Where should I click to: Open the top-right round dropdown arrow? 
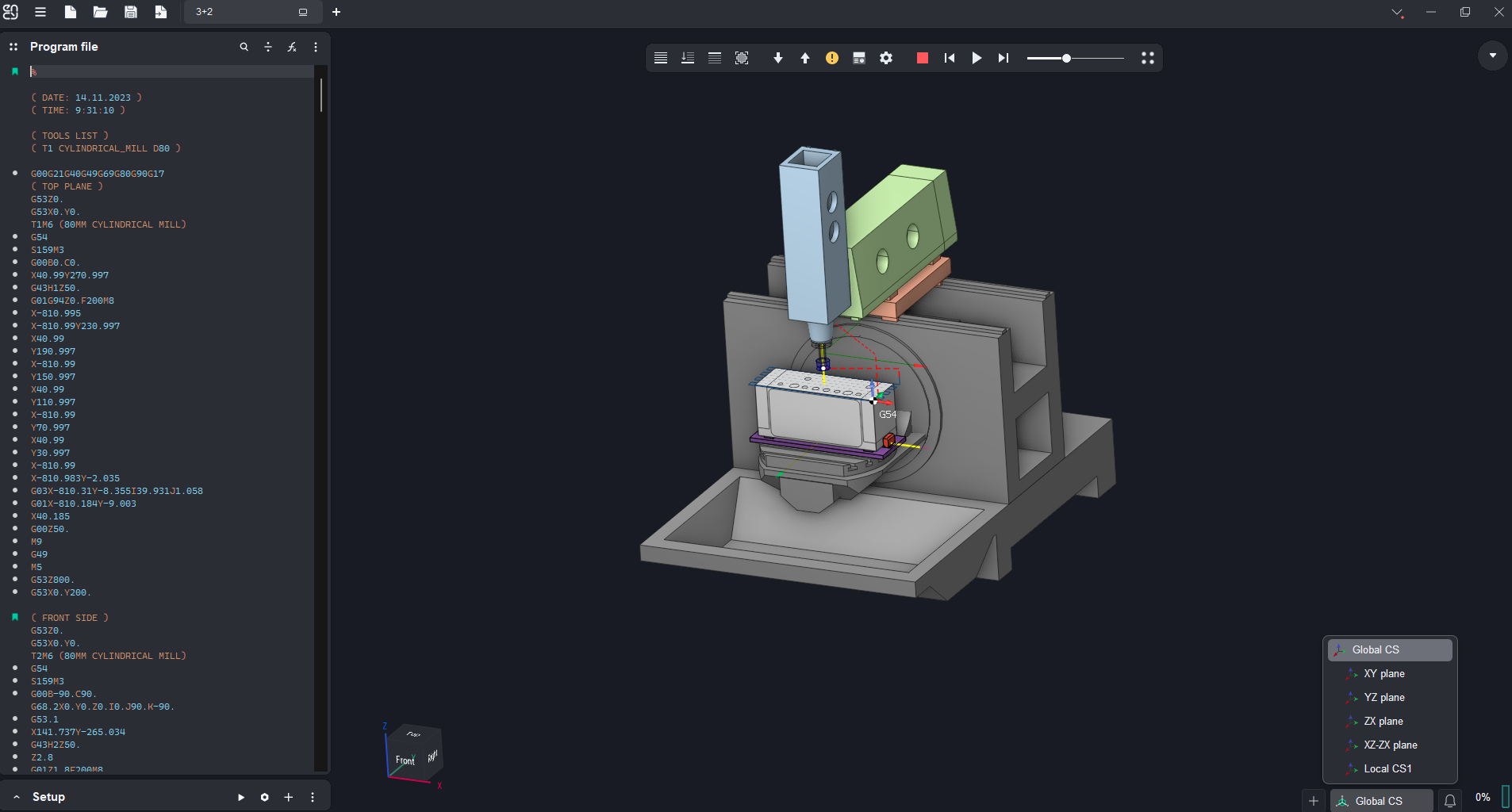pyautogui.click(x=1492, y=56)
